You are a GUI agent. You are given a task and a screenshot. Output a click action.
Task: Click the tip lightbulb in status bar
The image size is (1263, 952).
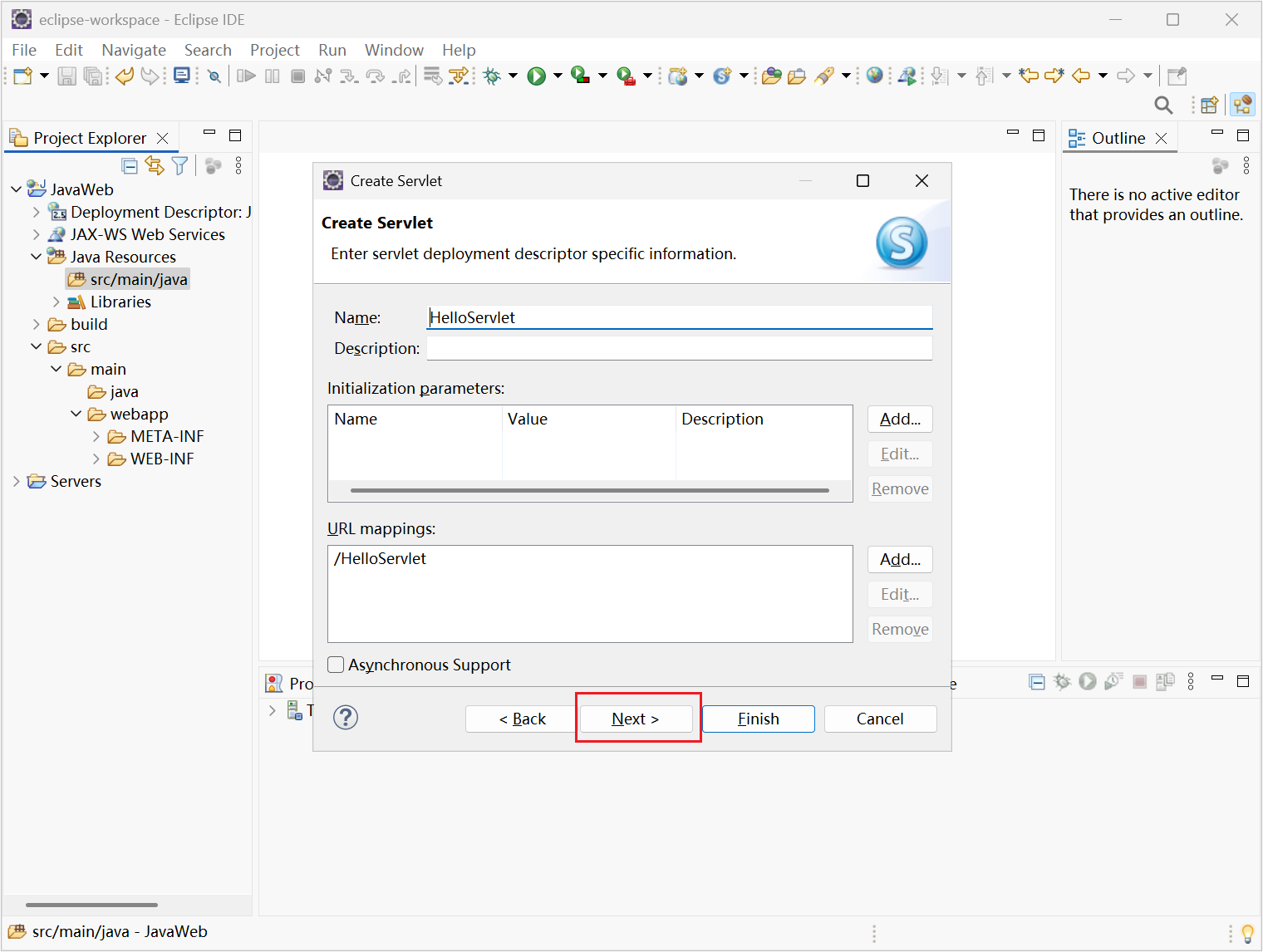(1247, 934)
